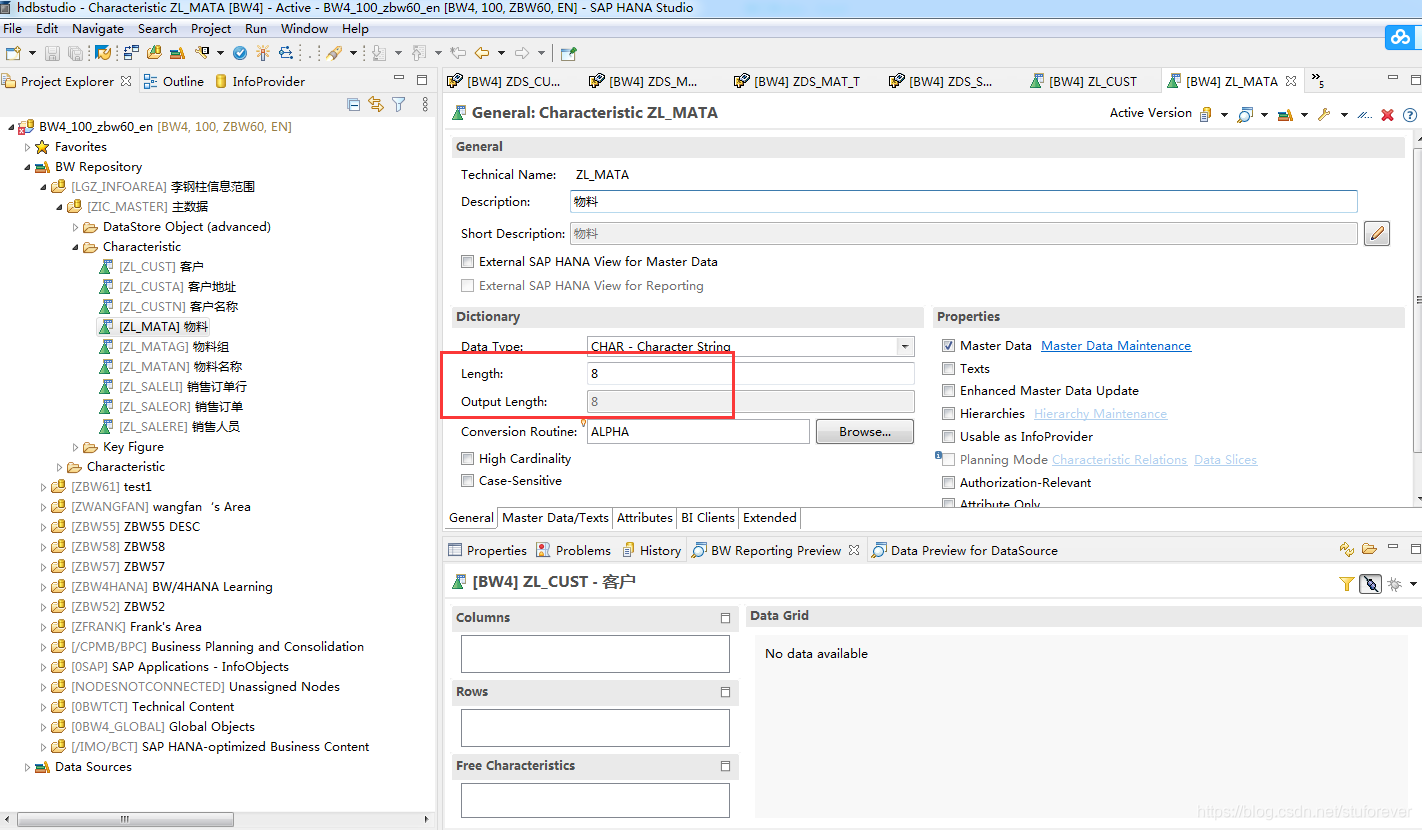Click the wrench tools icon in the editor toolbar
This screenshot has width=1422, height=830.
click(x=1325, y=115)
